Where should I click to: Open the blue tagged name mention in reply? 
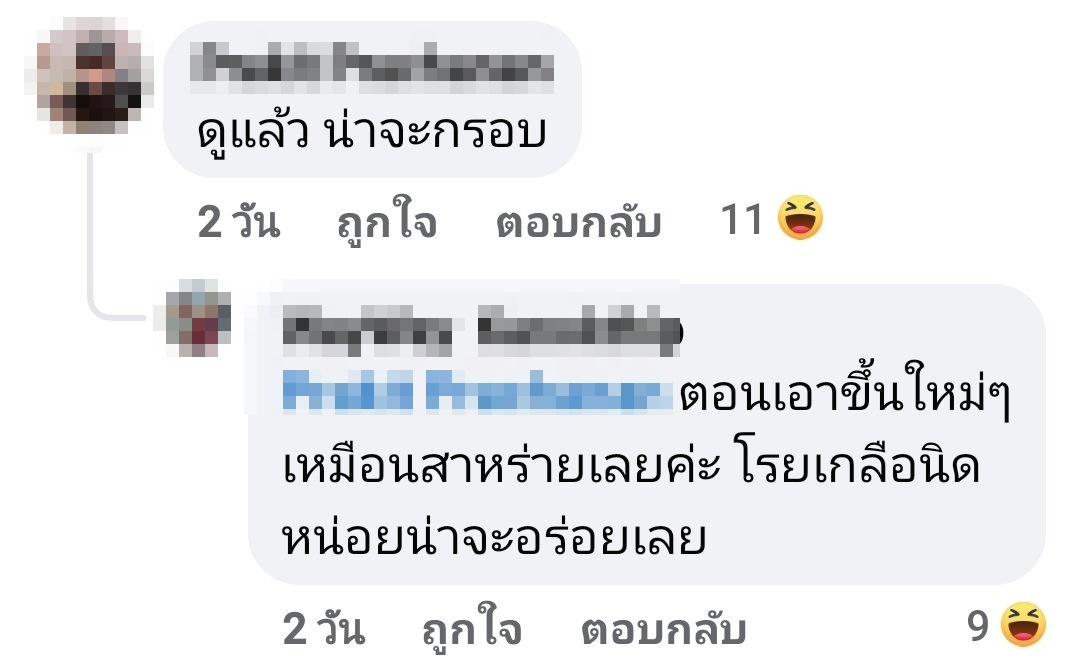coord(477,391)
